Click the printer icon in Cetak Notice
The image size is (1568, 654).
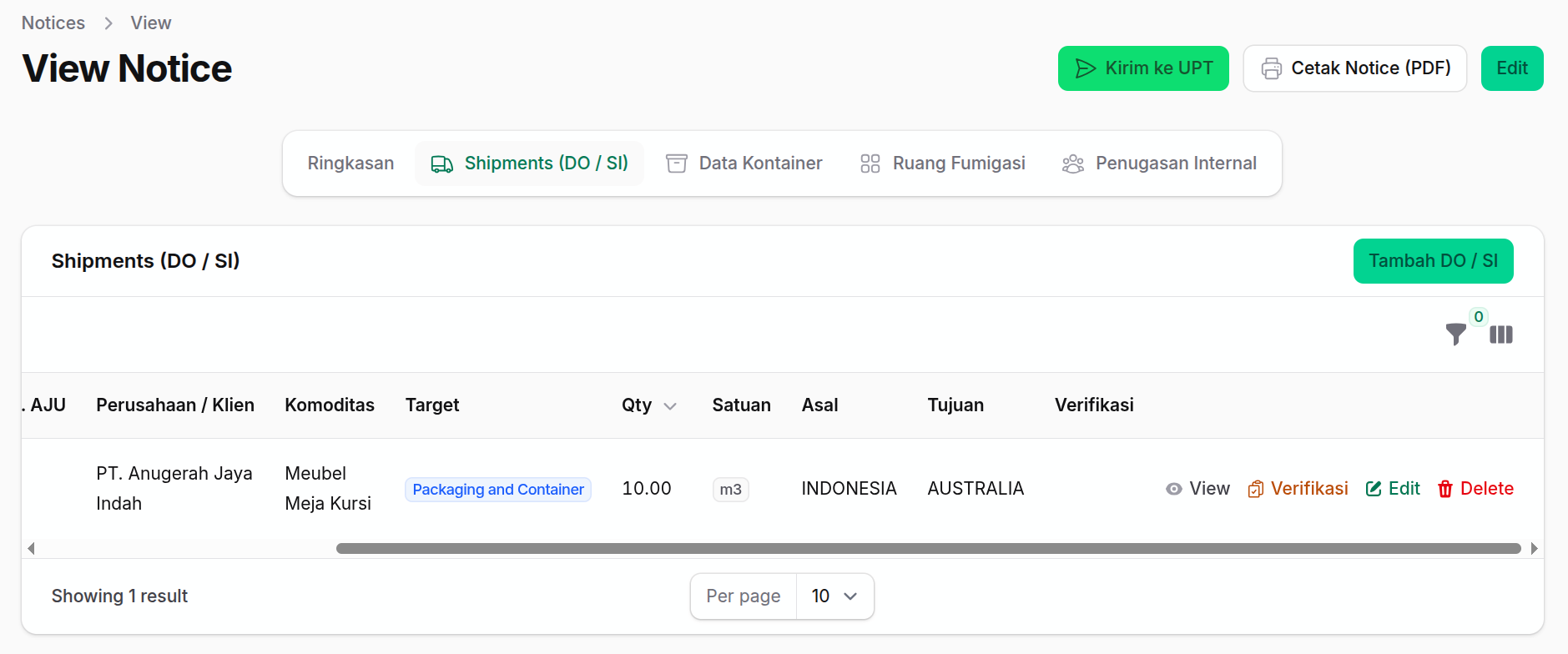coord(1271,68)
